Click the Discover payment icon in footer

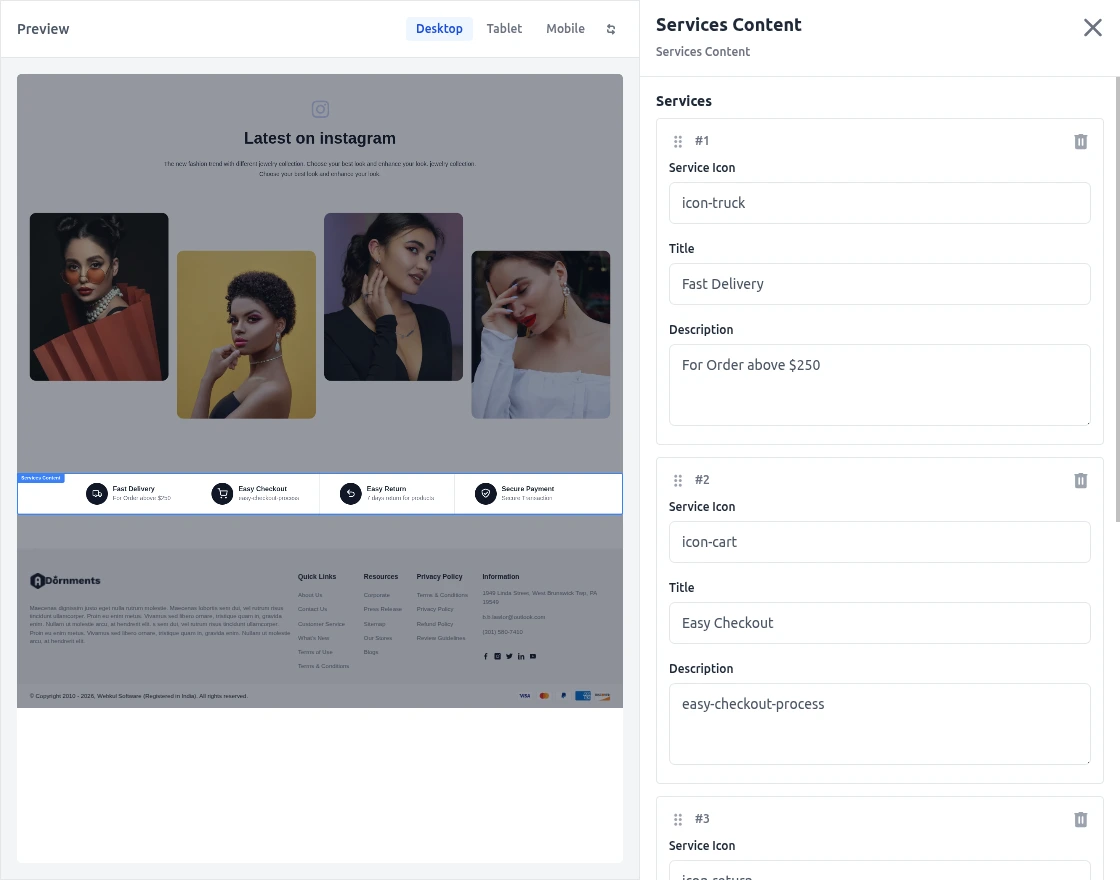pos(602,696)
